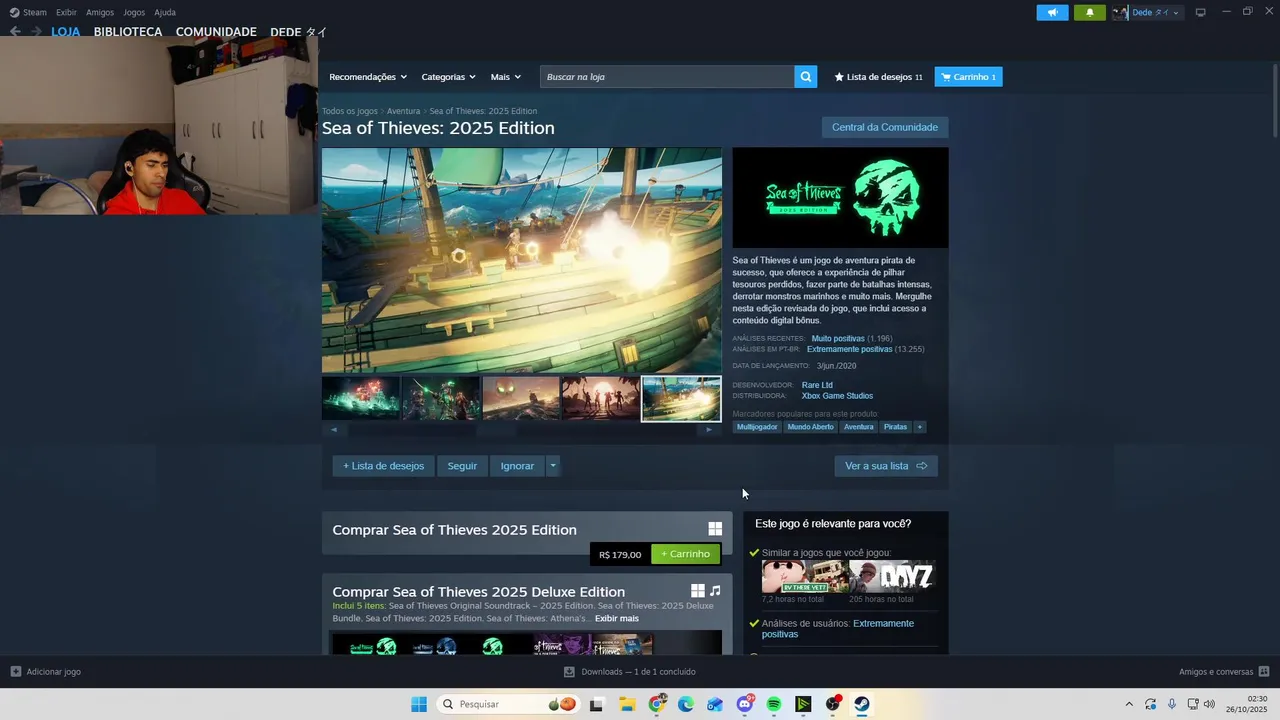Expand the Recomendações dropdown menu

[368, 77]
